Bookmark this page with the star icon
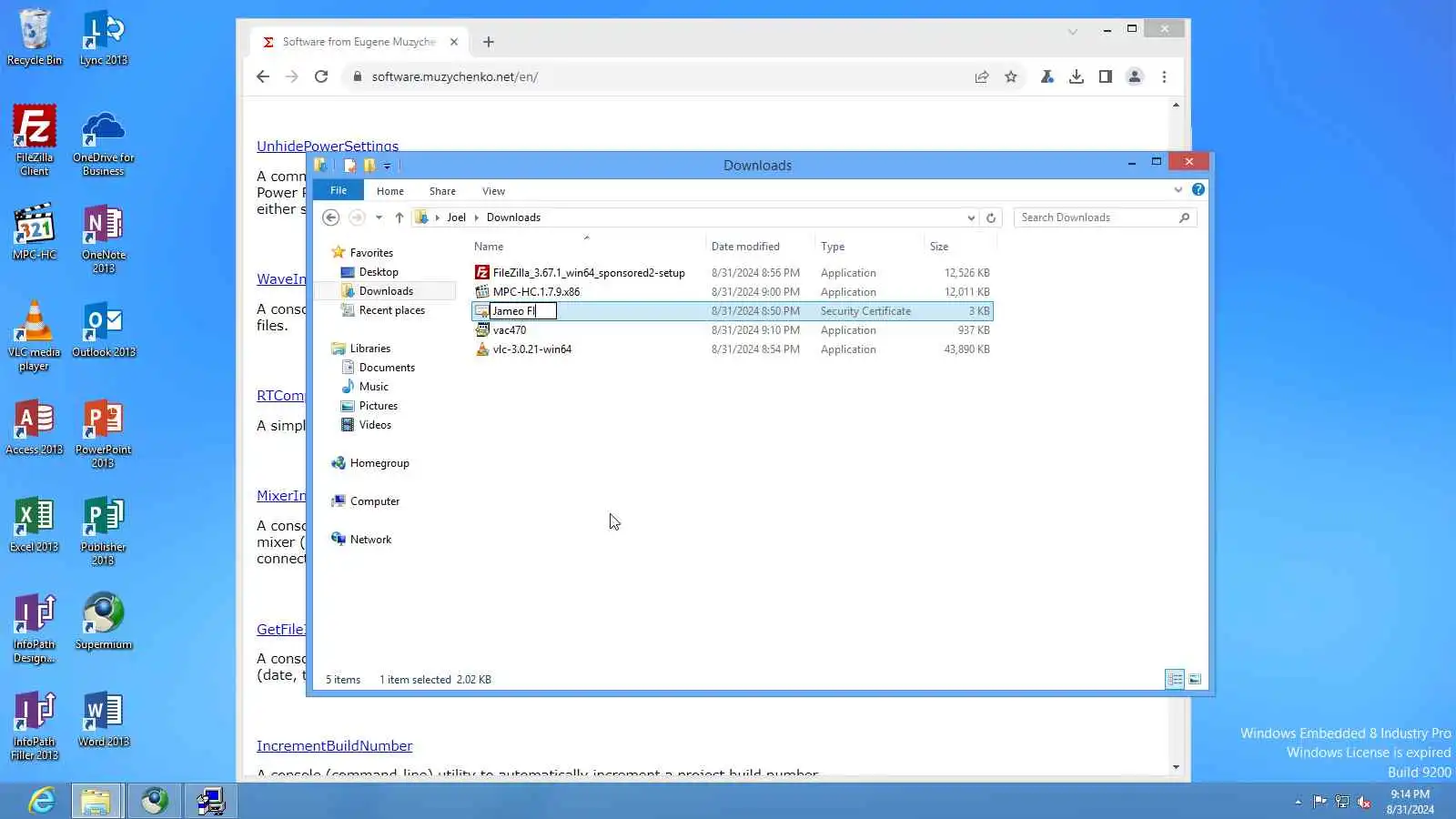 click(x=1011, y=76)
